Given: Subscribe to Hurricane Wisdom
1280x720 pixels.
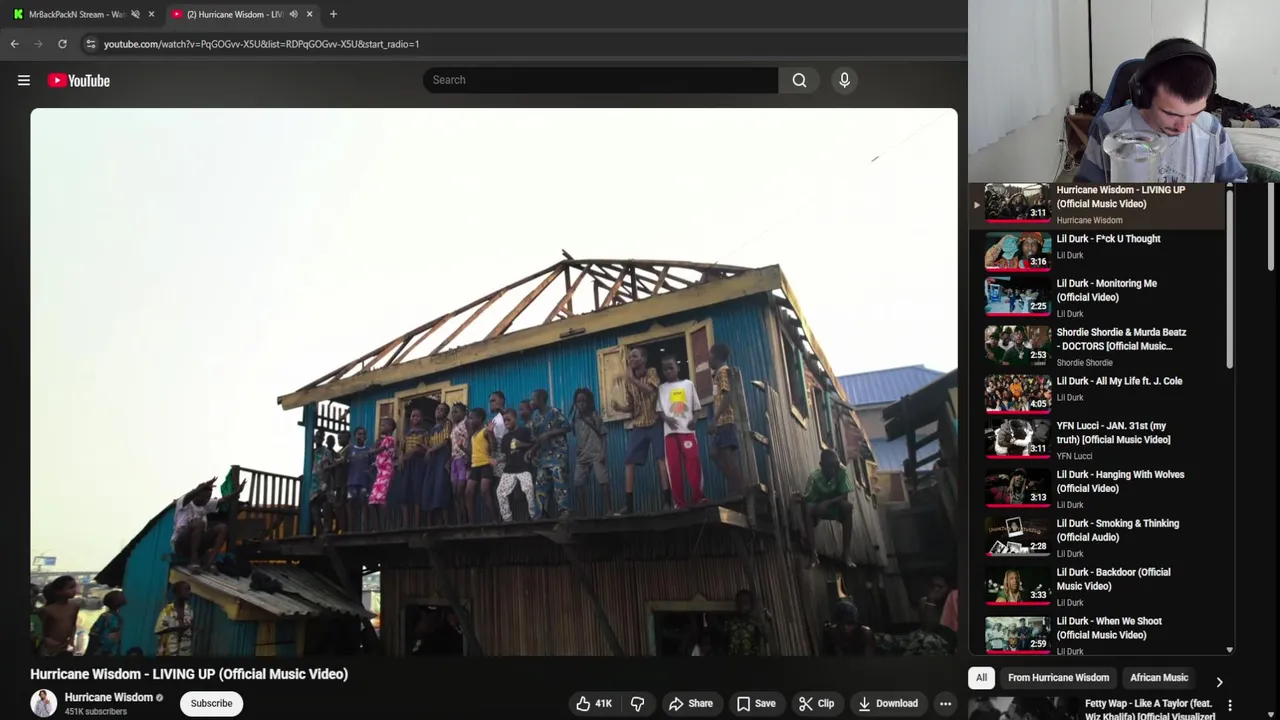Looking at the screenshot, I should [x=211, y=703].
